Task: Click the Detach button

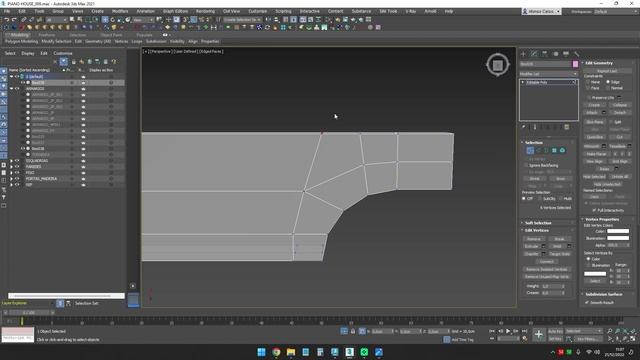Action: 620,112
